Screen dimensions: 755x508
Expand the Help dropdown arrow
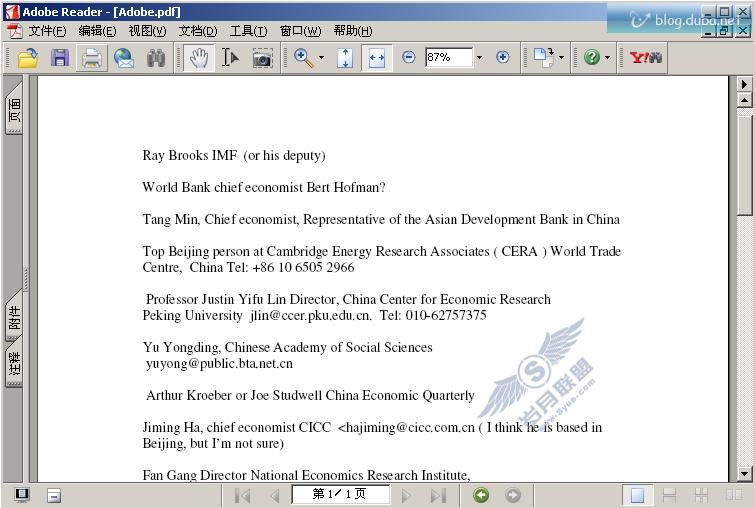607,58
